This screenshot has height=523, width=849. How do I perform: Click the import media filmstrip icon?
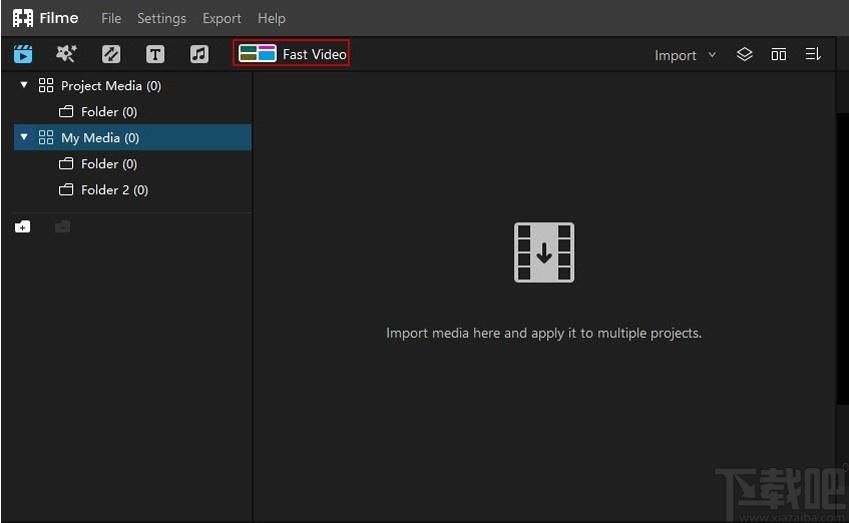pyautogui.click(x=544, y=252)
